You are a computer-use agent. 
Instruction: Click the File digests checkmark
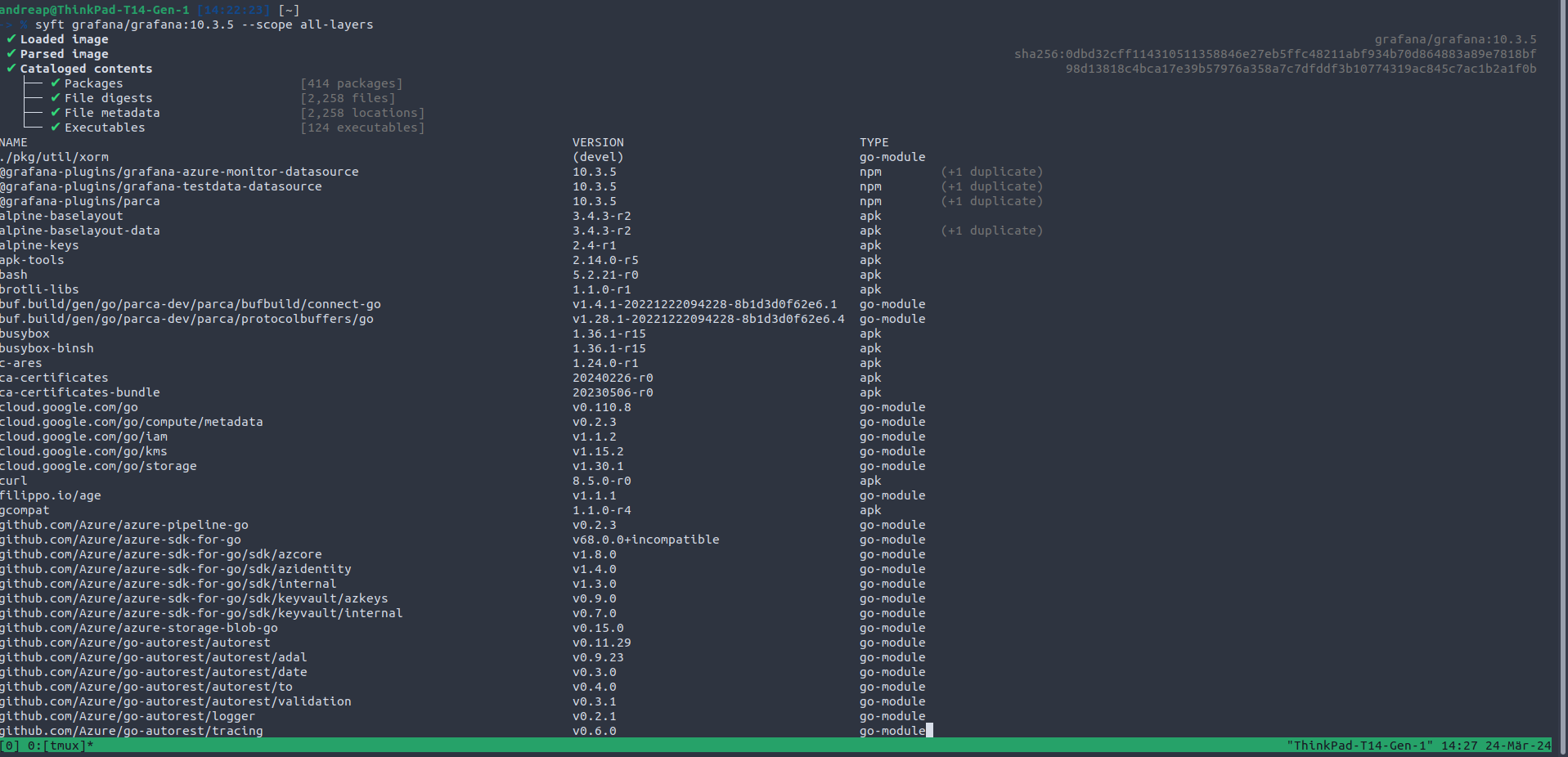click(x=56, y=98)
